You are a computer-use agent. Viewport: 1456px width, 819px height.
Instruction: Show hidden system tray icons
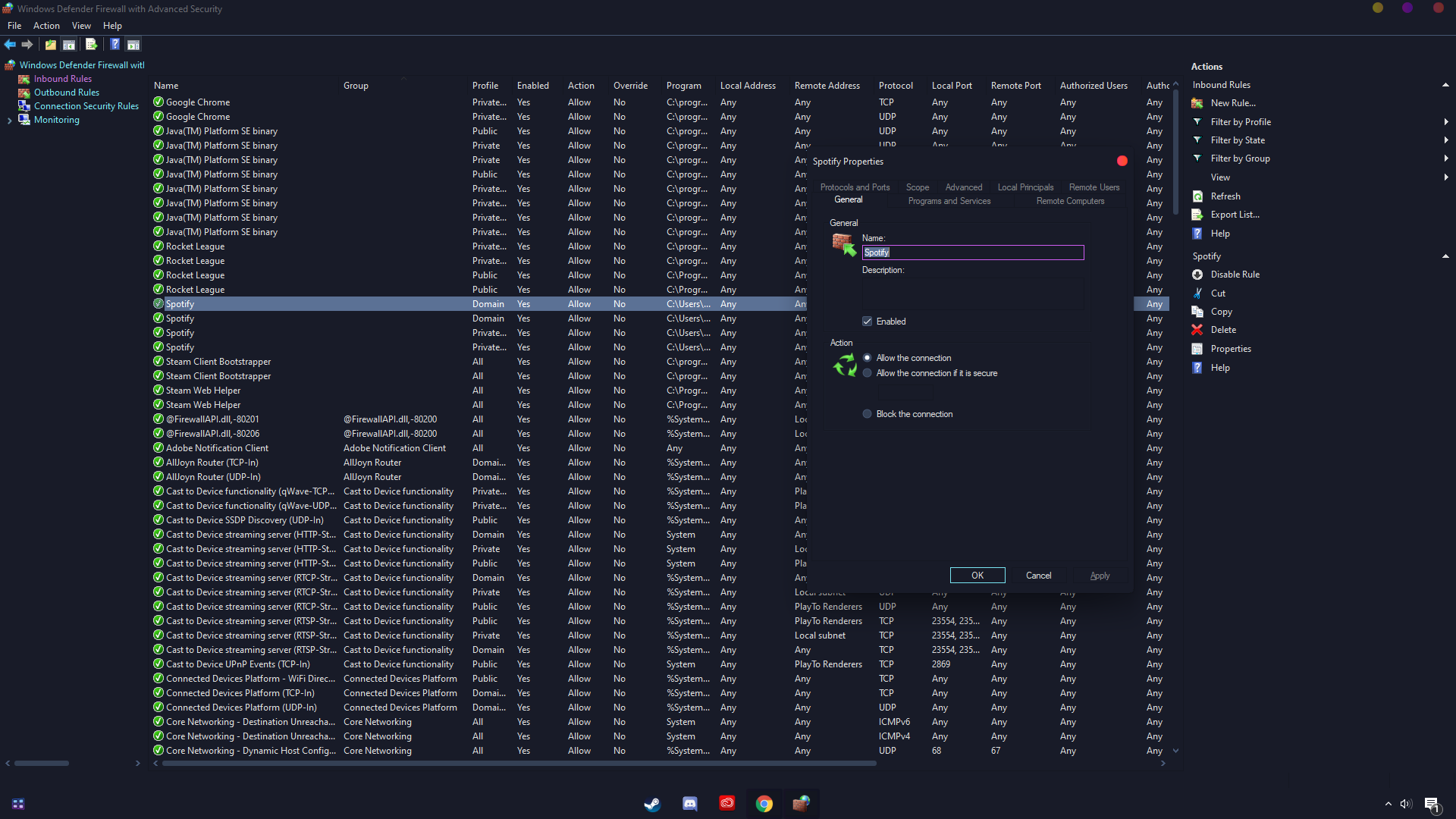(1389, 804)
